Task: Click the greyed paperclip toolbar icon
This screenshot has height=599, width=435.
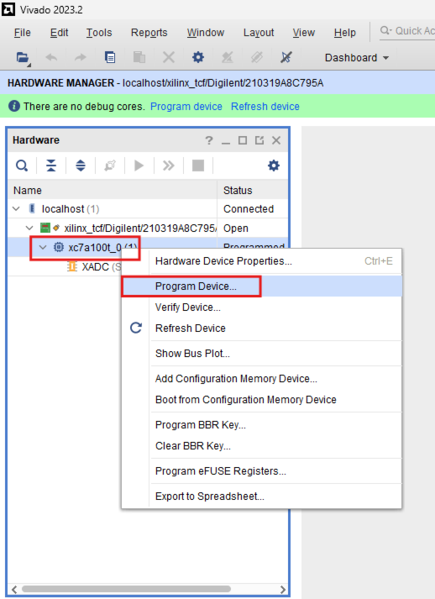Action: [257, 57]
